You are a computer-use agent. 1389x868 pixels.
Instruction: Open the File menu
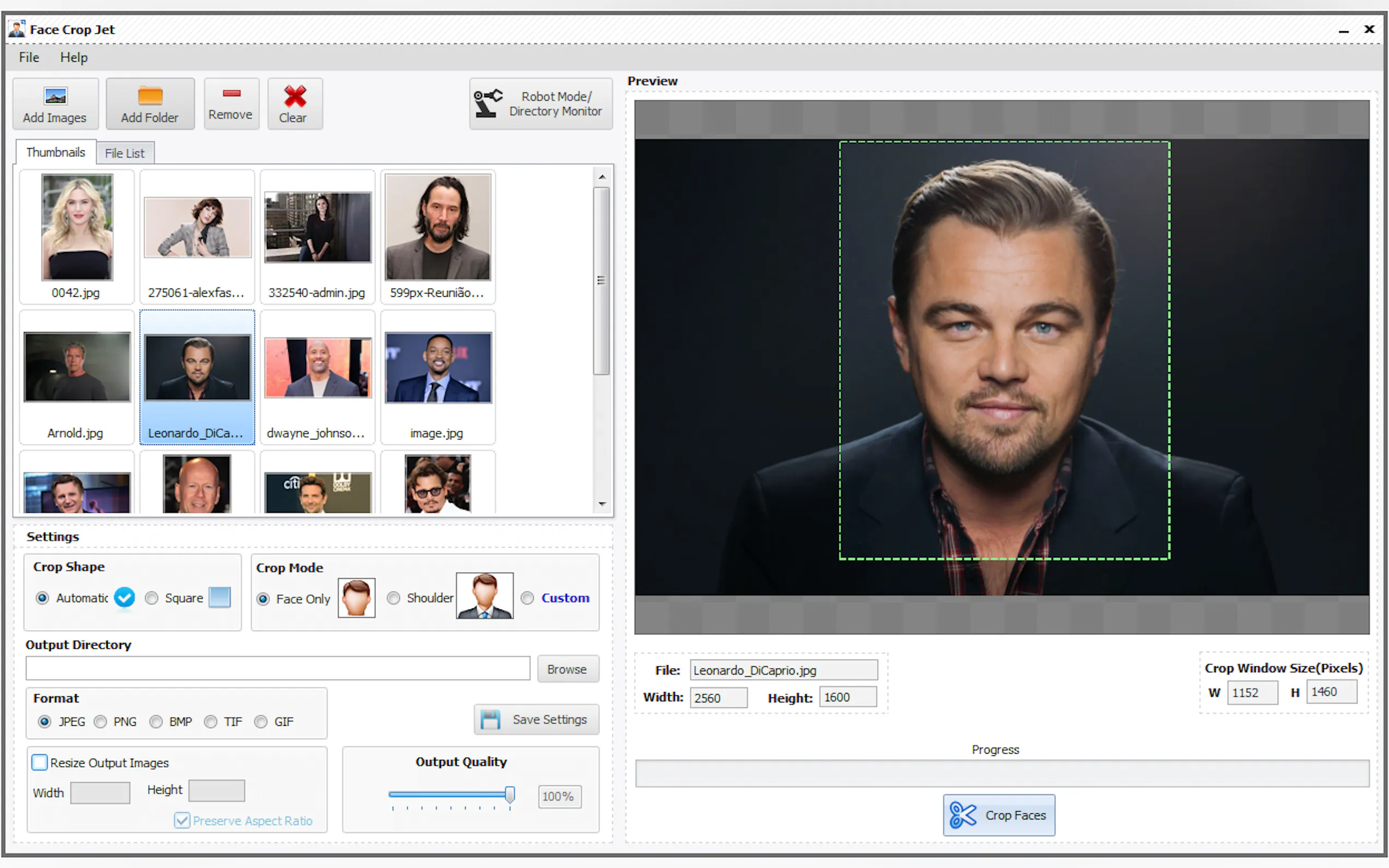[x=29, y=57]
